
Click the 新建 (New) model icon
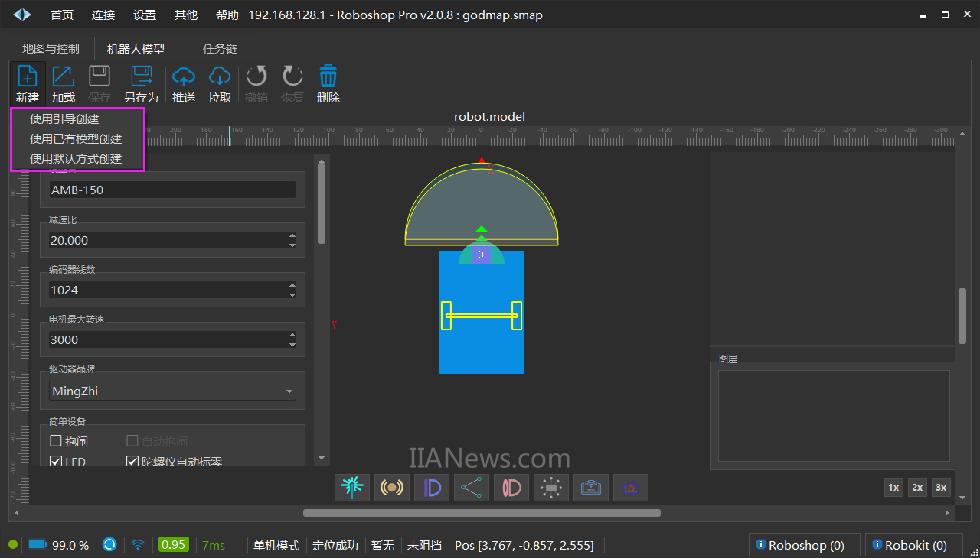pyautogui.click(x=27, y=82)
